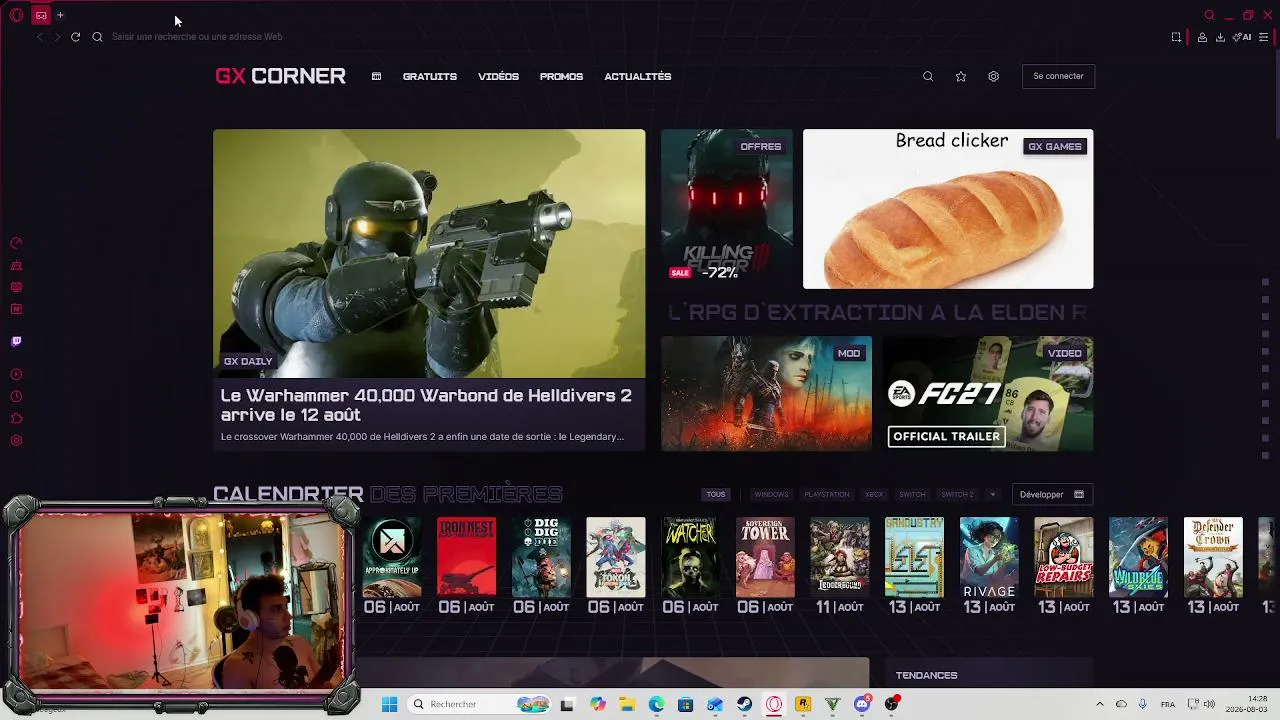Open the Killing Floor -72% offer card
1280x720 pixels.
point(727,209)
